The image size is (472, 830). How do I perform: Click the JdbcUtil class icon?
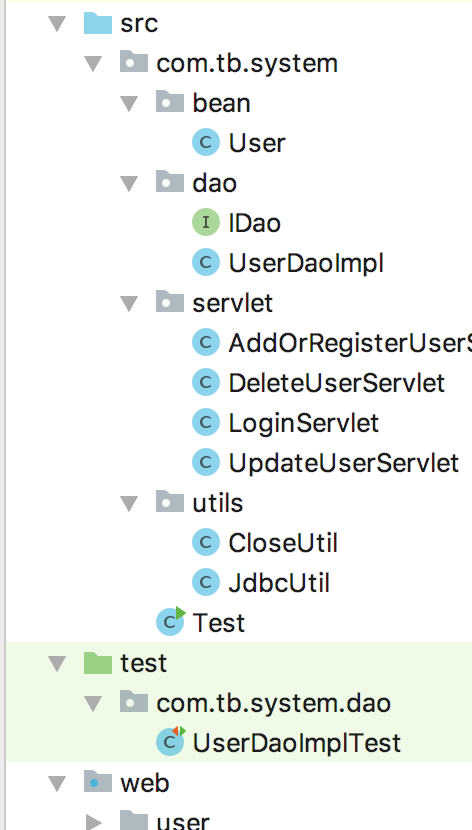point(205,582)
